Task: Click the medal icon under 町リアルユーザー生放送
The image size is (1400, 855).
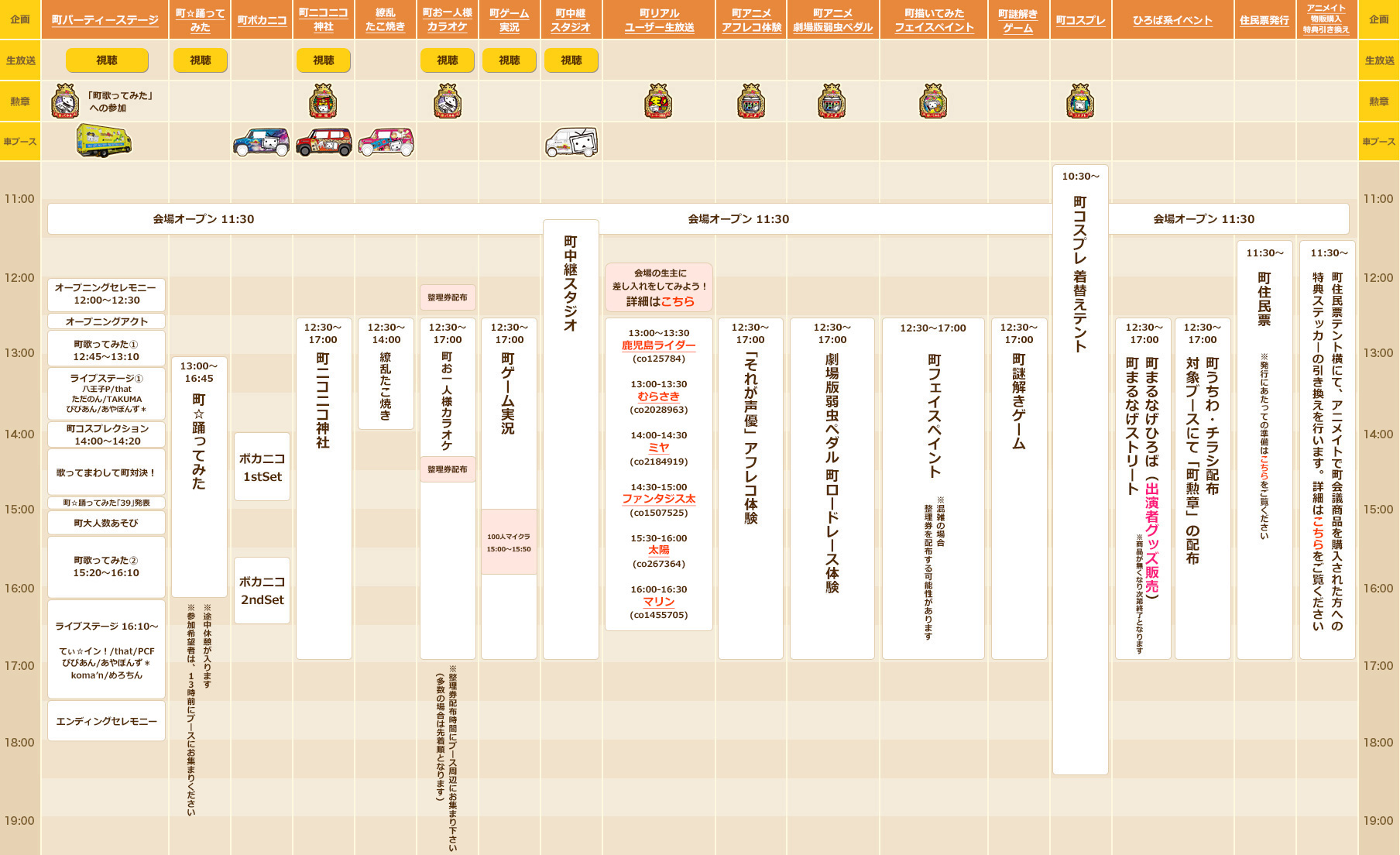Action: (658, 101)
